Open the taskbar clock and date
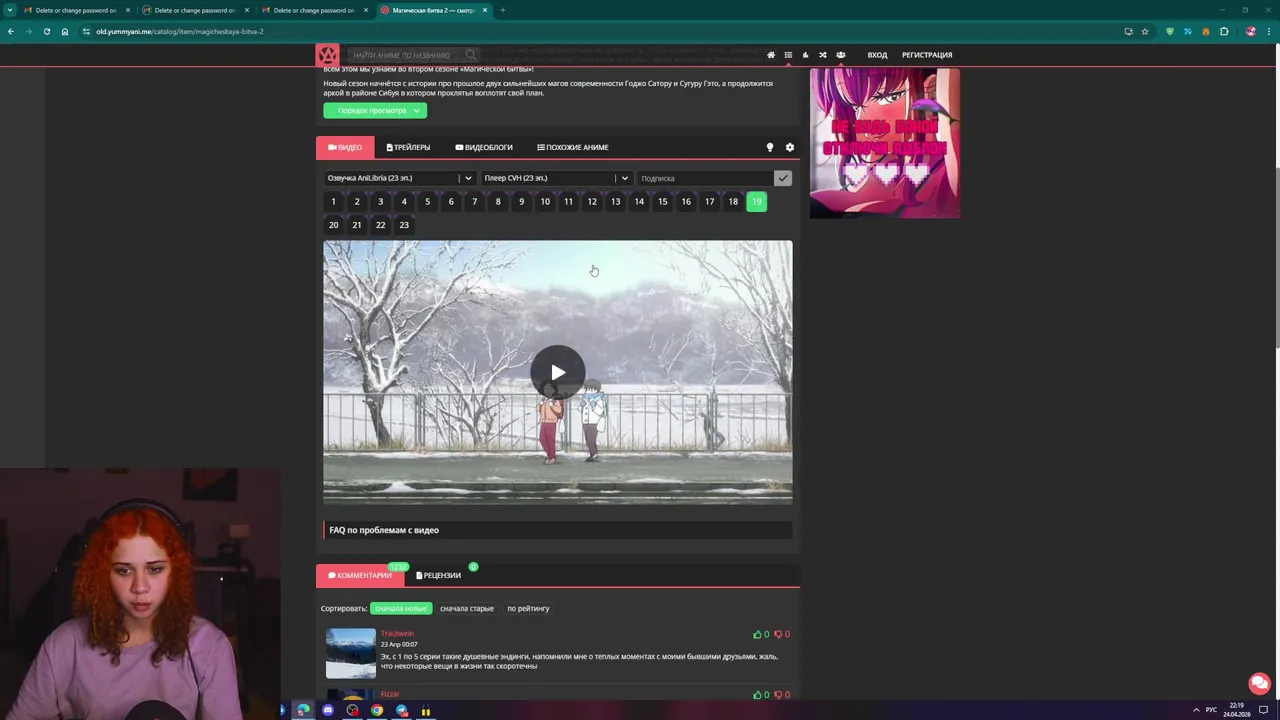 pyautogui.click(x=1237, y=710)
